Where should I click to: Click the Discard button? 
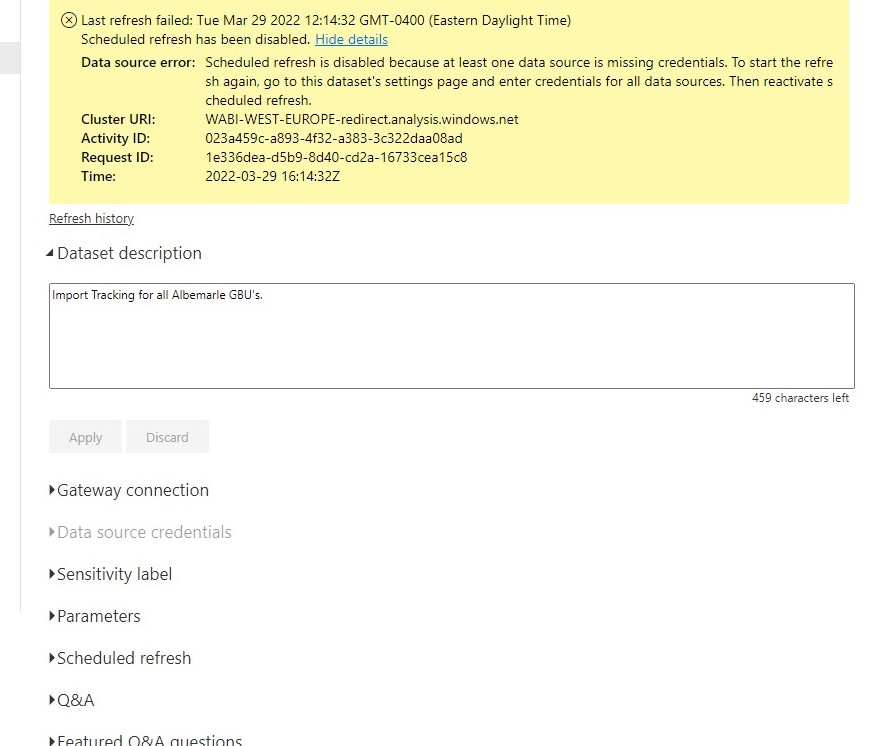pos(167,437)
